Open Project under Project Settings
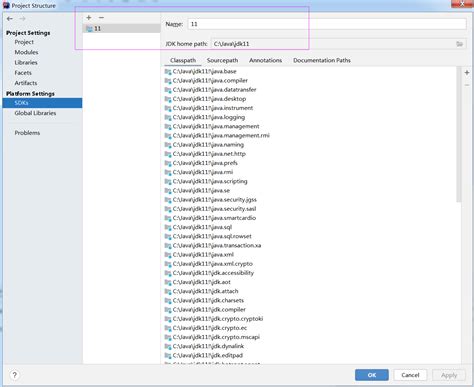474x387 pixels. [x=24, y=42]
